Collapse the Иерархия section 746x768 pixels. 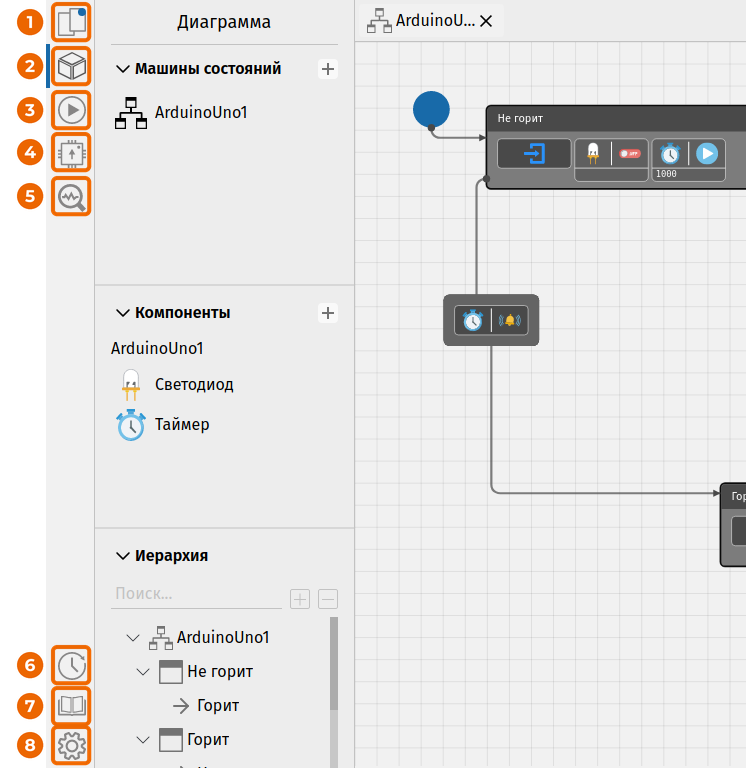click(122, 555)
